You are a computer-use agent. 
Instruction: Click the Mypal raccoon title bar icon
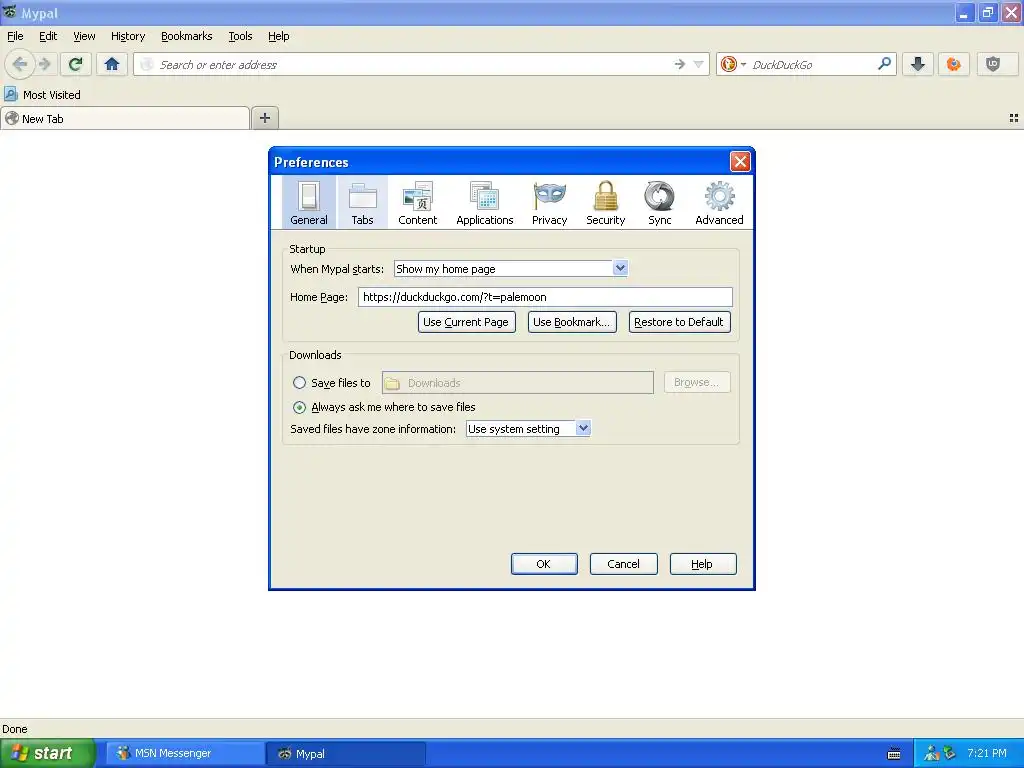coord(10,12)
